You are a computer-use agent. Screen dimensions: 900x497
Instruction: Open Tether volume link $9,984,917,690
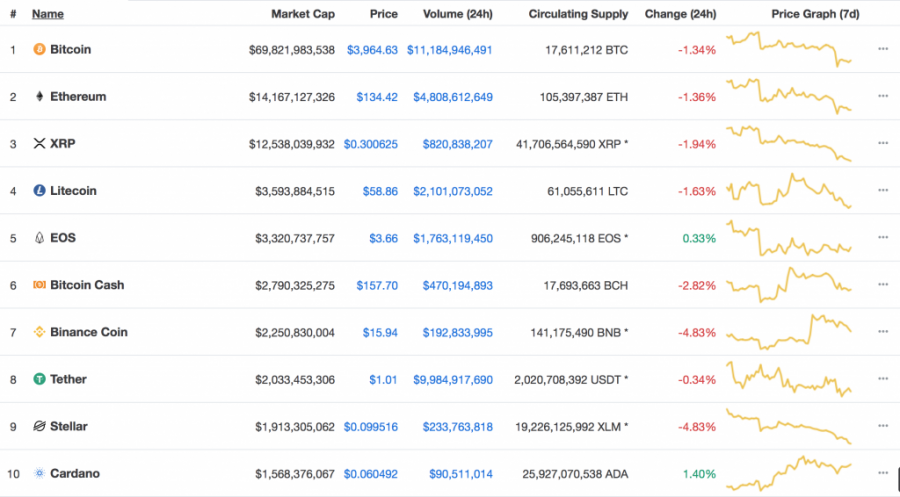[x=453, y=379]
